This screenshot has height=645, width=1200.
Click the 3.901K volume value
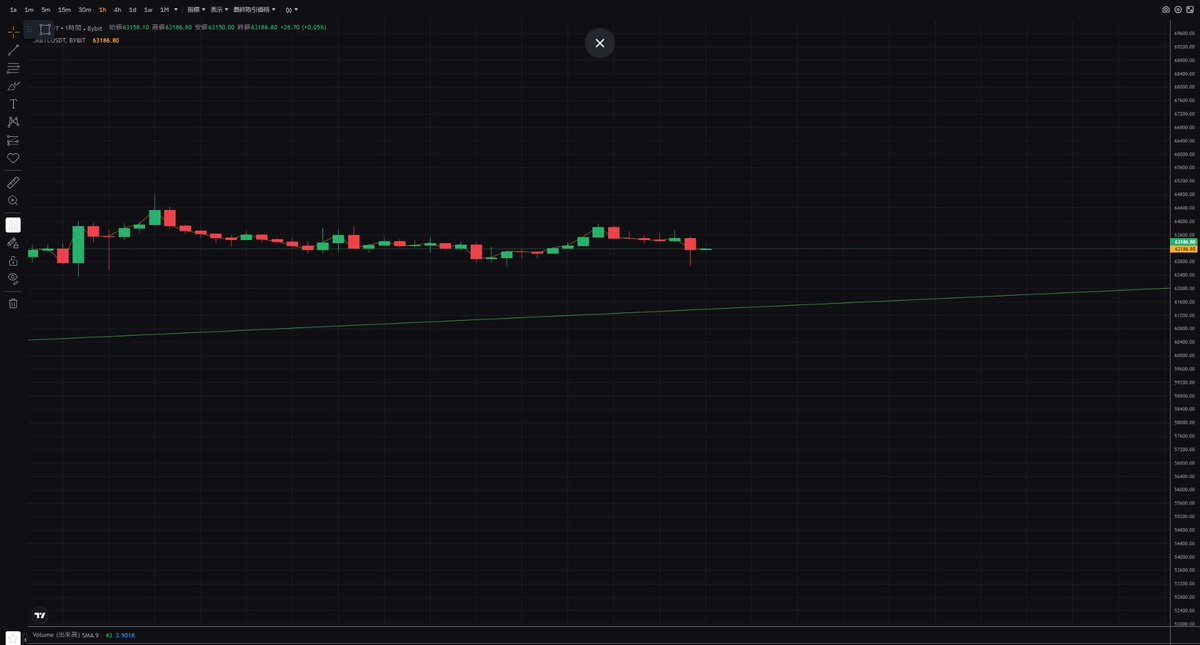(125, 635)
